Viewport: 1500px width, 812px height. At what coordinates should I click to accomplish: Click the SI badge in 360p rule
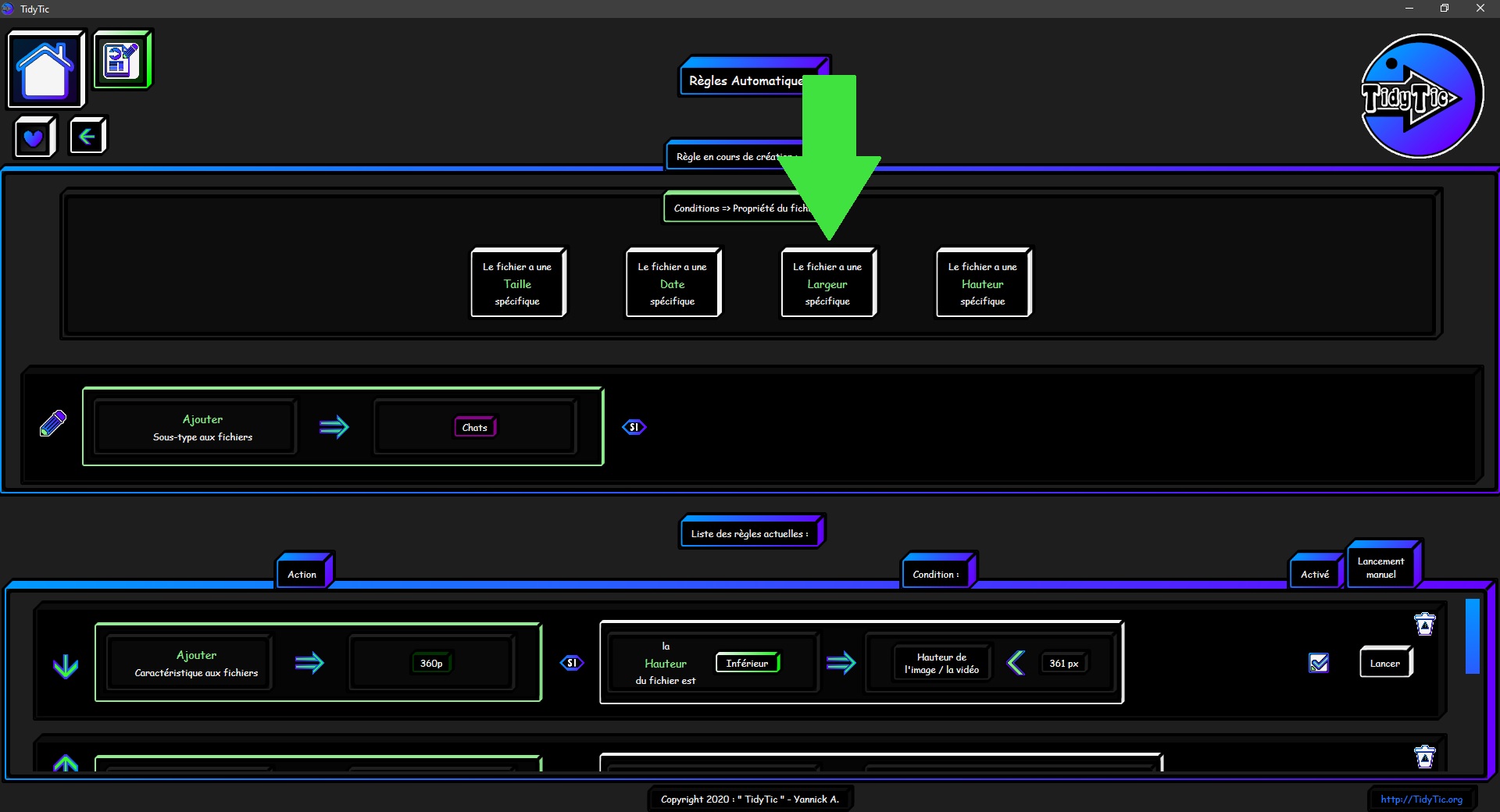pos(572,663)
